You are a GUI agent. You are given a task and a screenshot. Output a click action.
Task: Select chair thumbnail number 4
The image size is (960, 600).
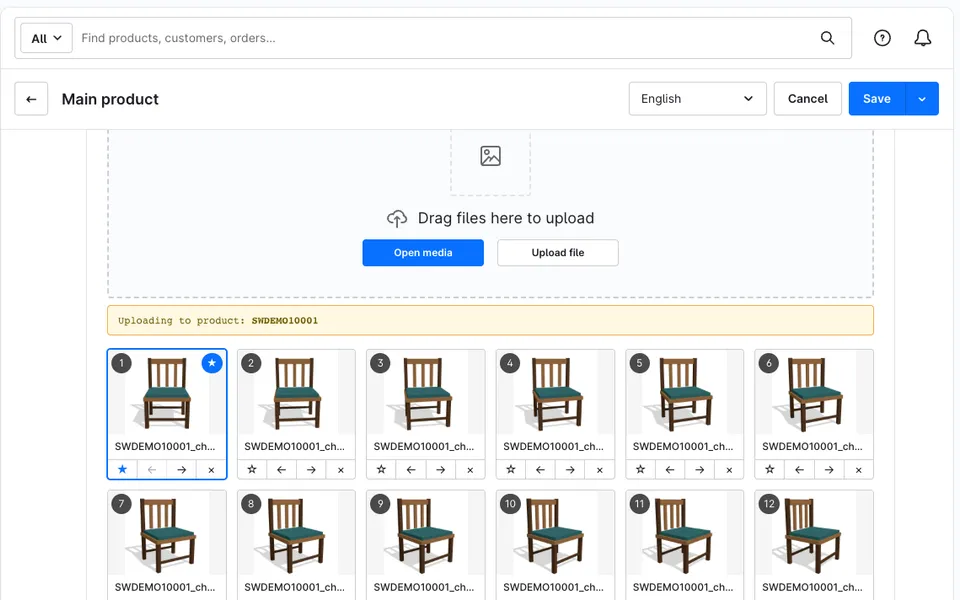(555, 394)
